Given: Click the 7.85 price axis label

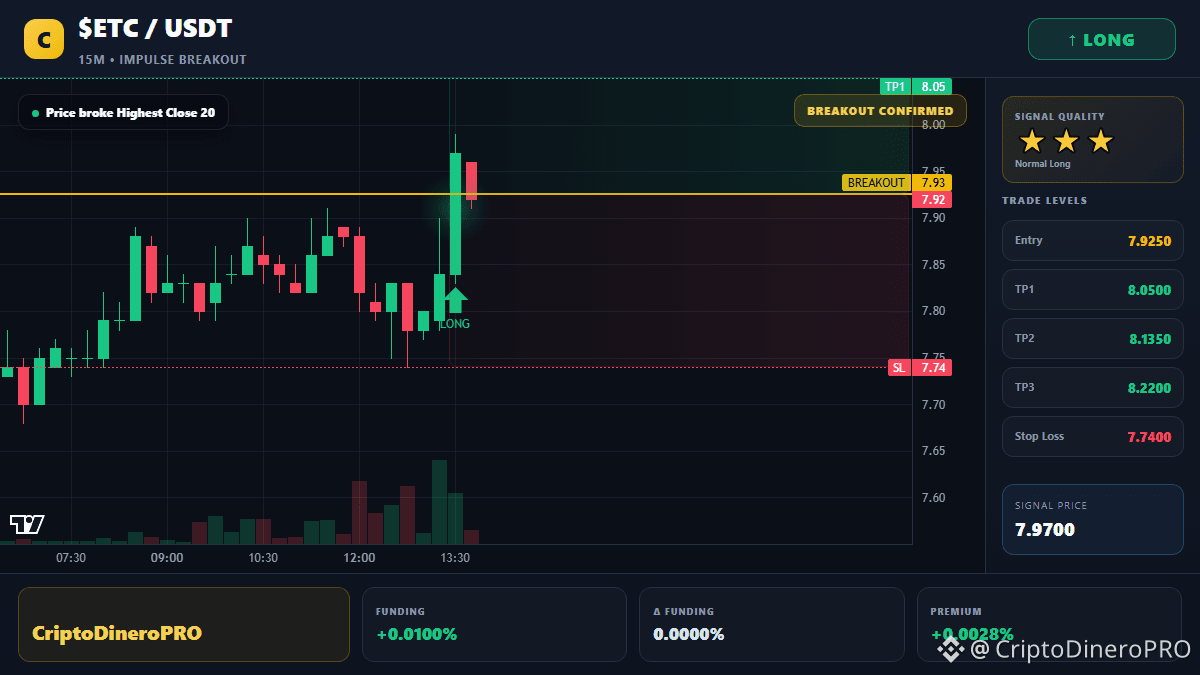Looking at the screenshot, I should coord(934,265).
